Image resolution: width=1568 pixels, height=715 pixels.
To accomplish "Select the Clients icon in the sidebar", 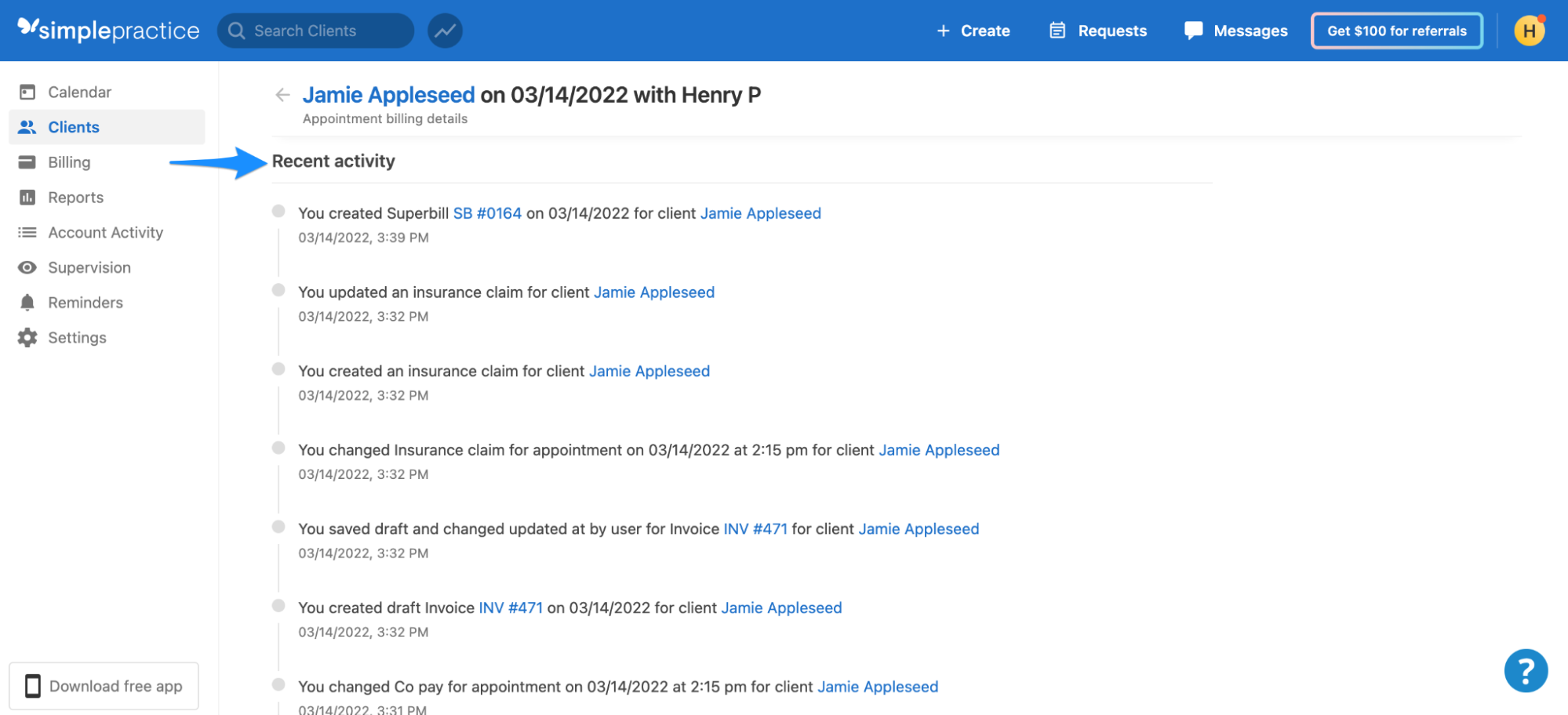I will pyautogui.click(x=73, y=126).
